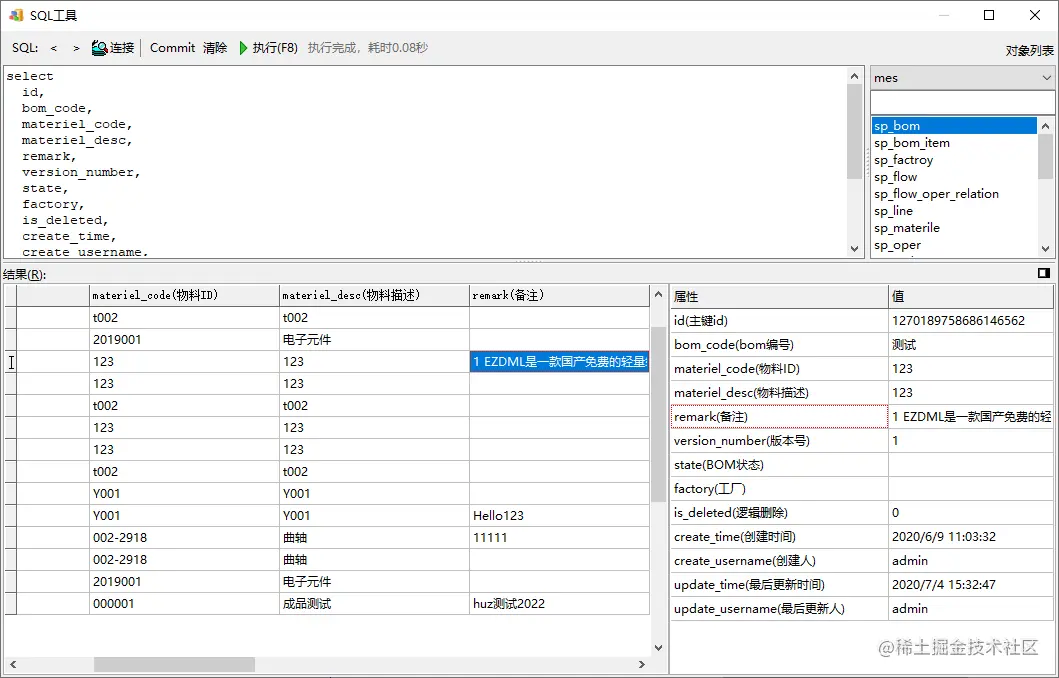Click the object list scroll-up arrow
Screen dimensions: 1059x678
click(1045, 126)
